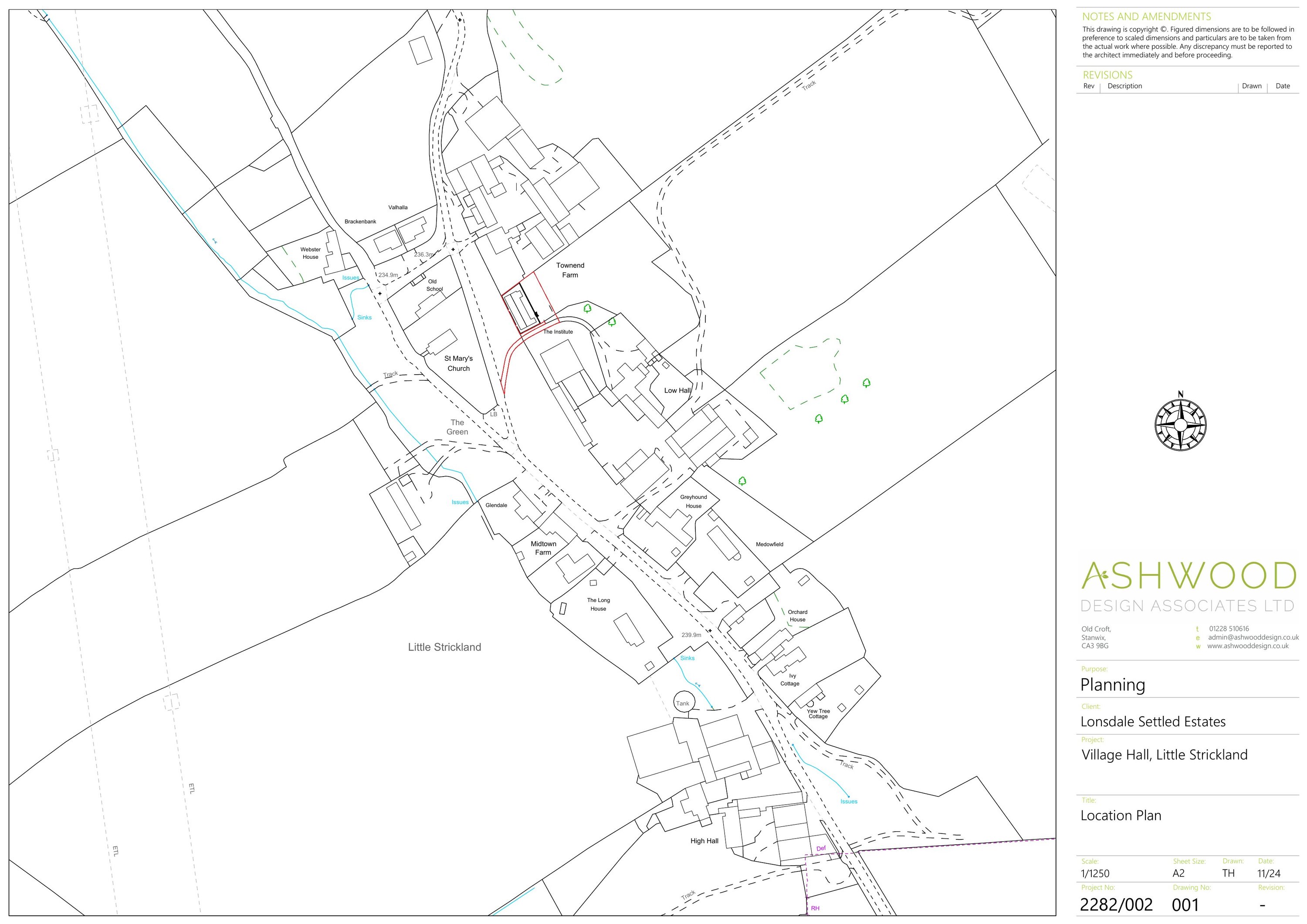Click the north compass rose symbol
The width and height of the screenshot is (1307, 924).
click(1180, 425)
